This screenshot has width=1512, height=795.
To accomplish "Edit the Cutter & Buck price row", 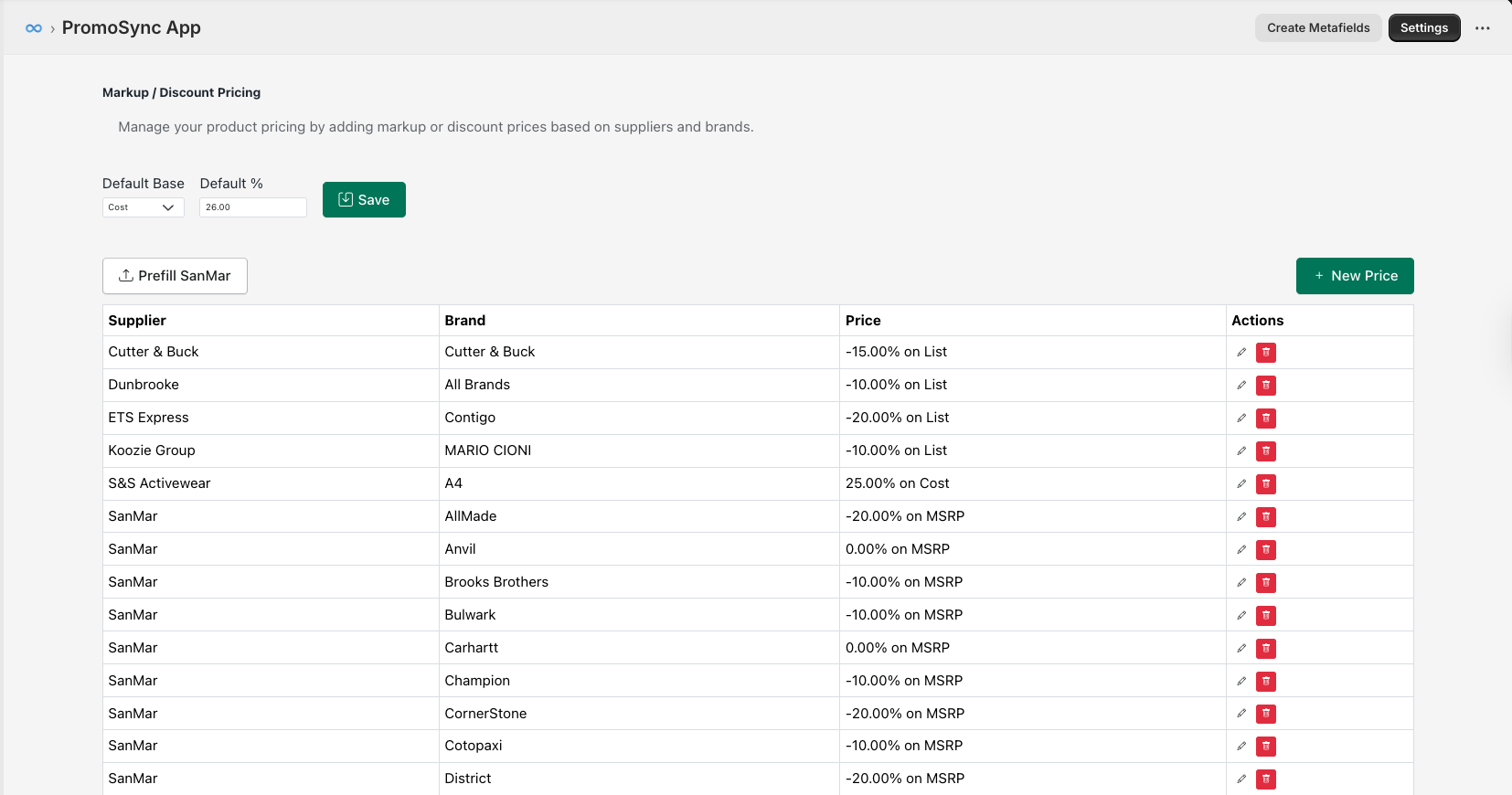I will pos(1241,353).
